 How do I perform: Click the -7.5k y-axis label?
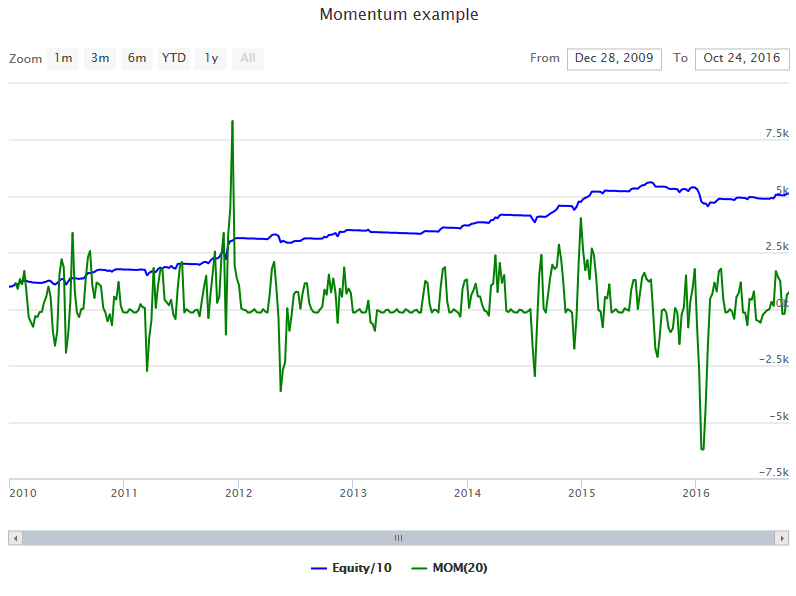click(x=774, y=473)
